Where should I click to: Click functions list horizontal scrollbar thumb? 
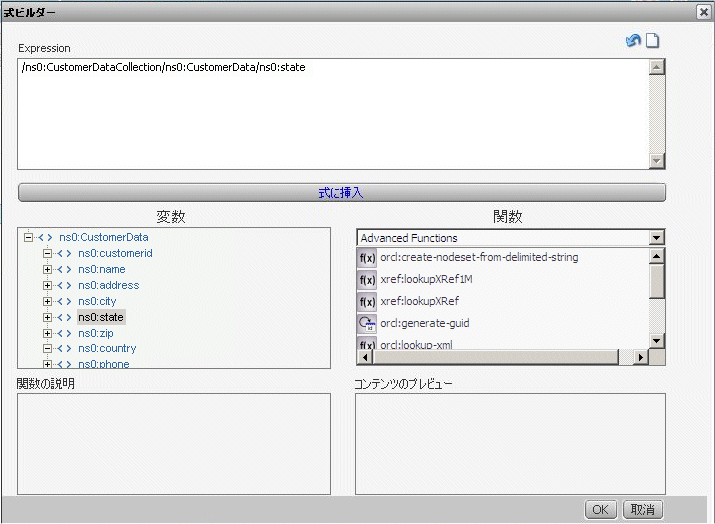[495, 357]
